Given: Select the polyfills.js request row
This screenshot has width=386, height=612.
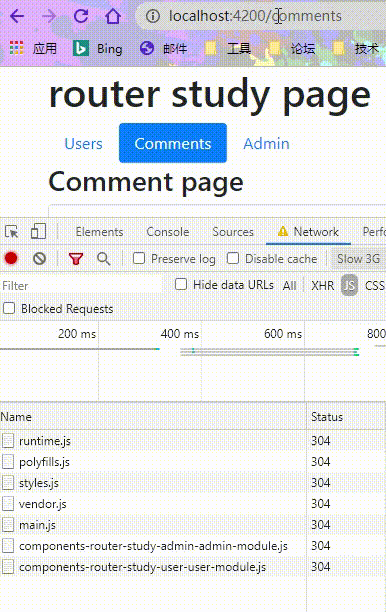Looking at the screenshot, I should pyautogui.click(x=193, y=462).
